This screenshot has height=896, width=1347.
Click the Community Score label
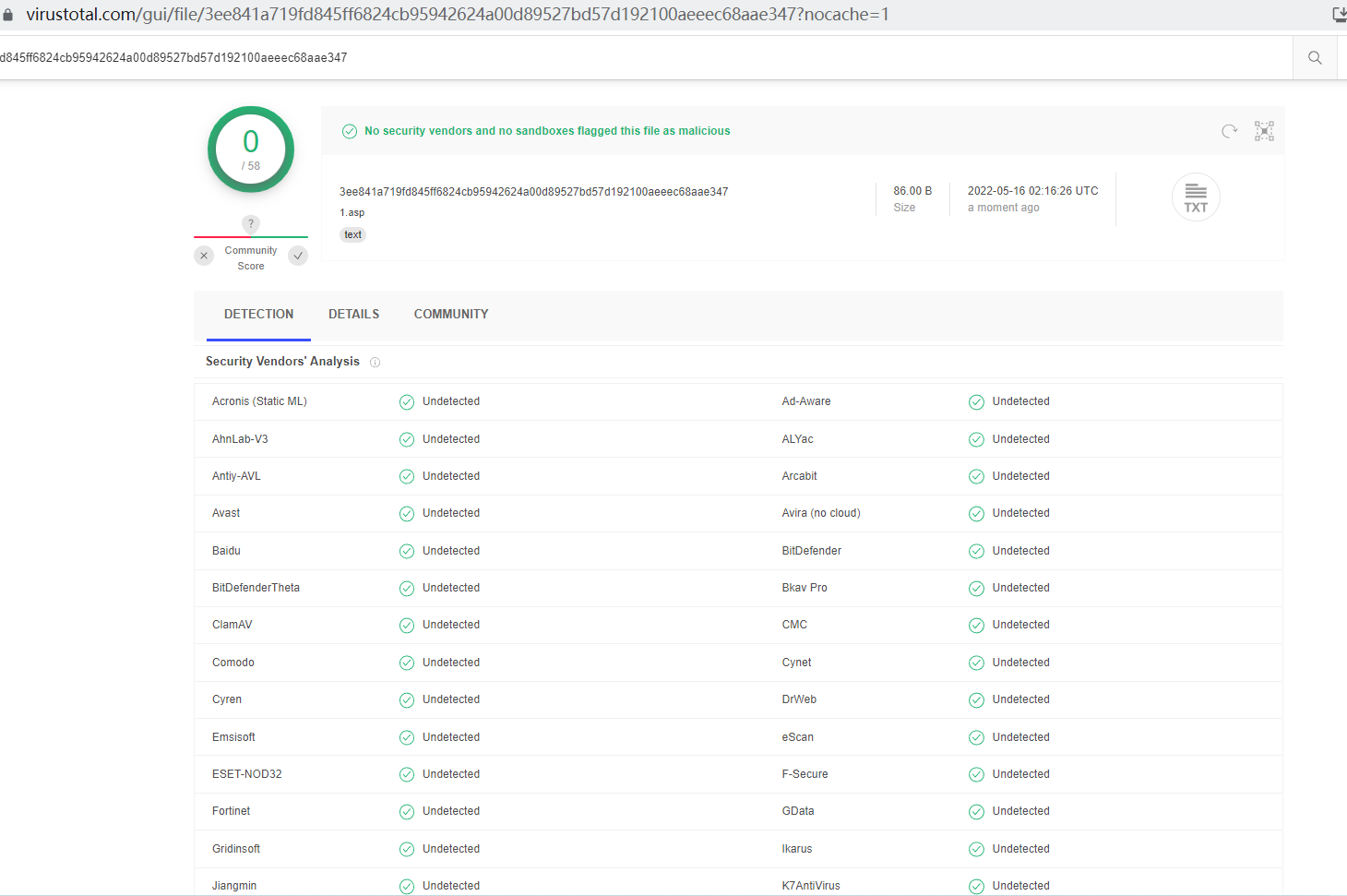tap(251, 258)
